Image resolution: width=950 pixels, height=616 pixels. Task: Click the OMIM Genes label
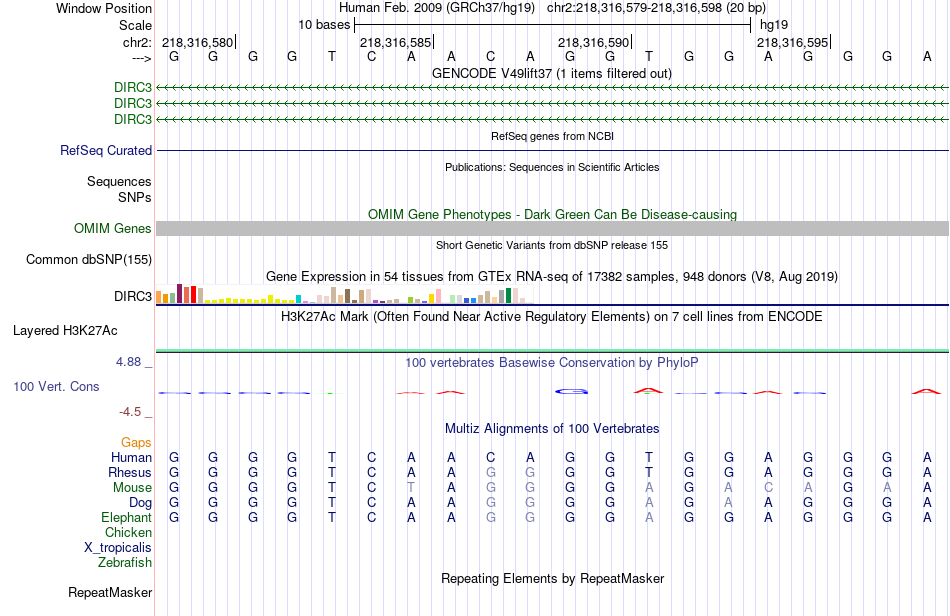point(113,228)
